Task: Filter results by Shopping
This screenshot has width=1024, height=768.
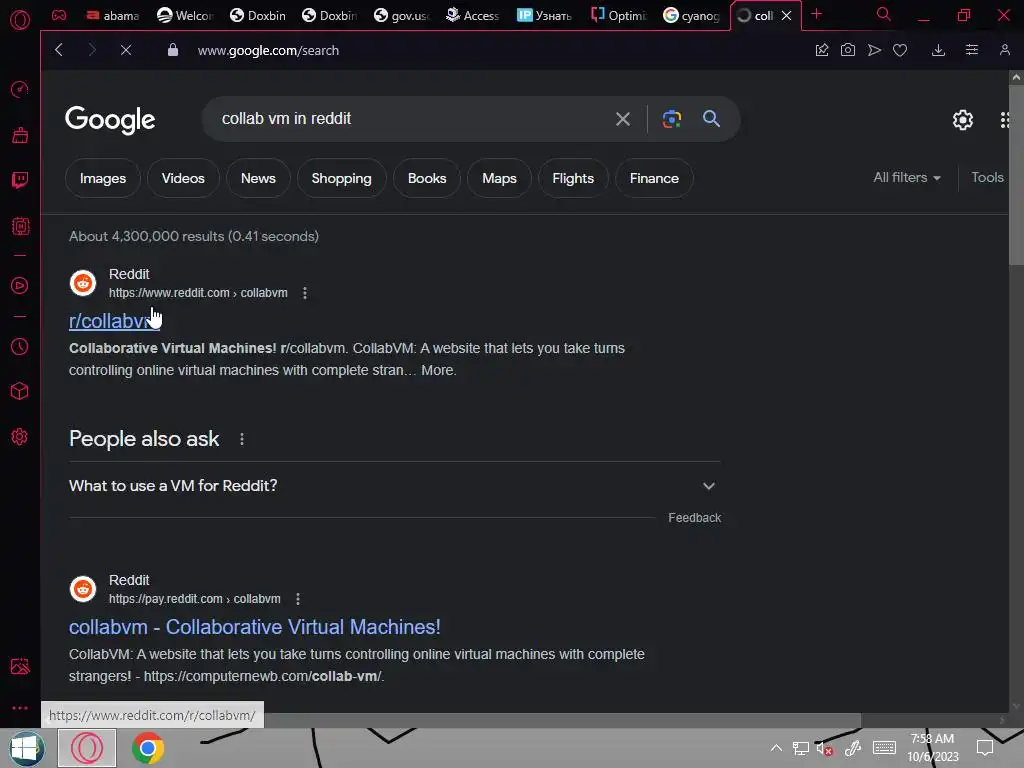Action: tap(342, 178)
